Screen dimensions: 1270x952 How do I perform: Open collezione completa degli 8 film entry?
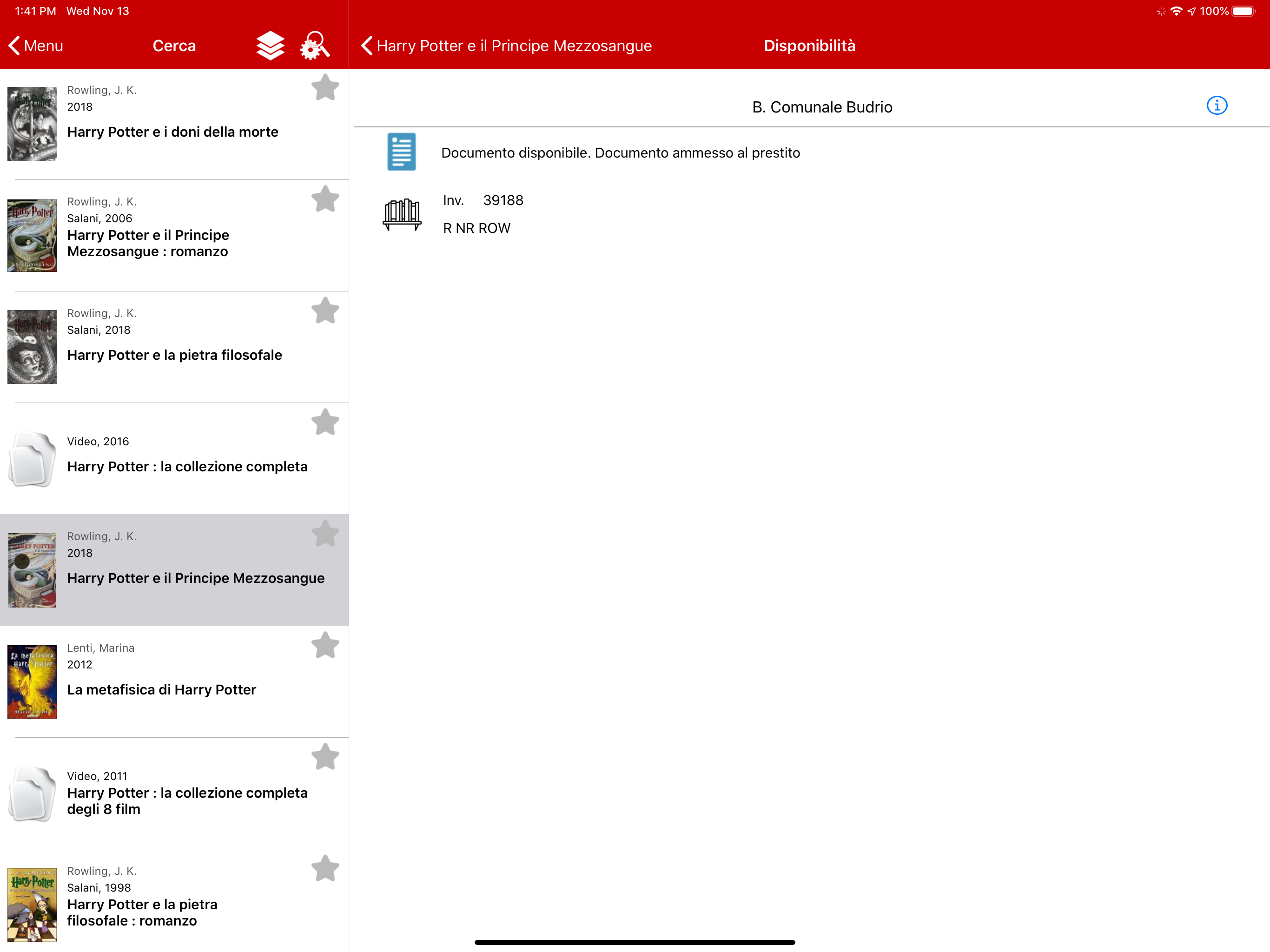[x=187, y=800]
